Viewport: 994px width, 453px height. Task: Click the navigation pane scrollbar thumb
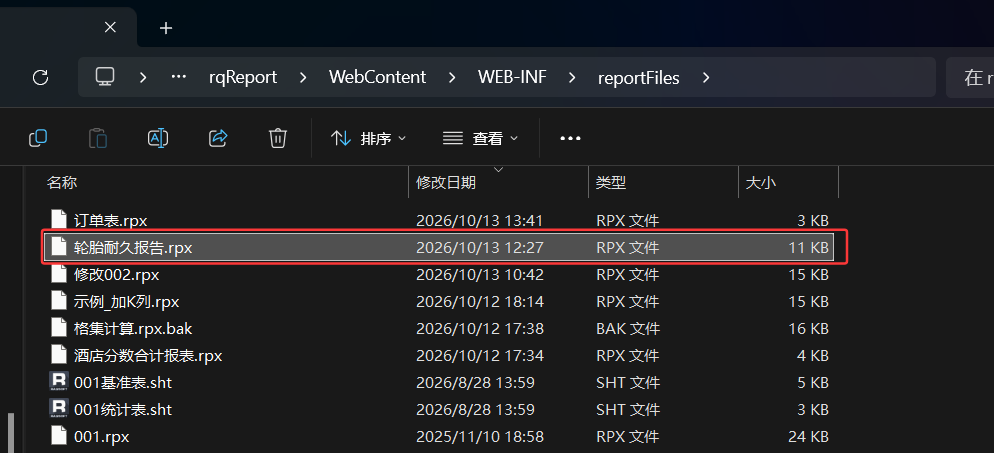pyautogui.click(x=10, y=433)
